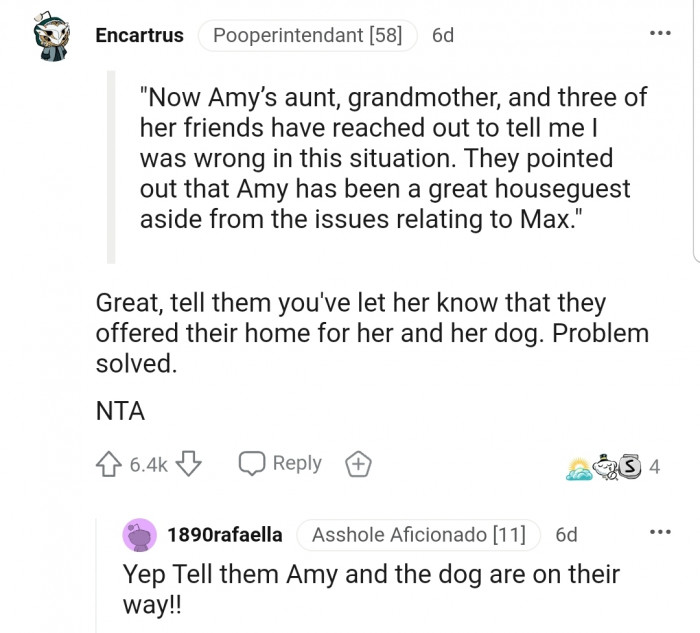This screenshot has width=700, height=633.
Task: Open the 1890rafaella user profile link
Action: (x=225, y=535)
